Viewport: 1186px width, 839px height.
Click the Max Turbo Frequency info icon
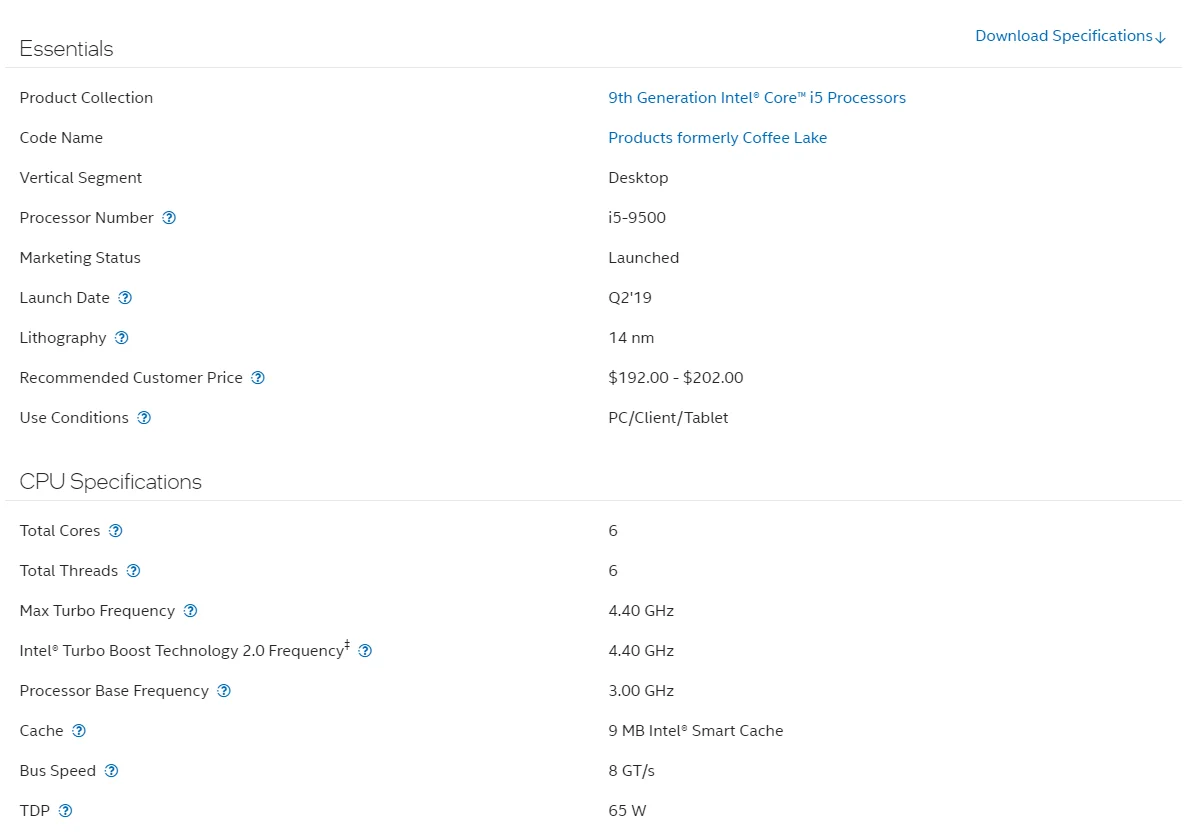coord(190,611)
